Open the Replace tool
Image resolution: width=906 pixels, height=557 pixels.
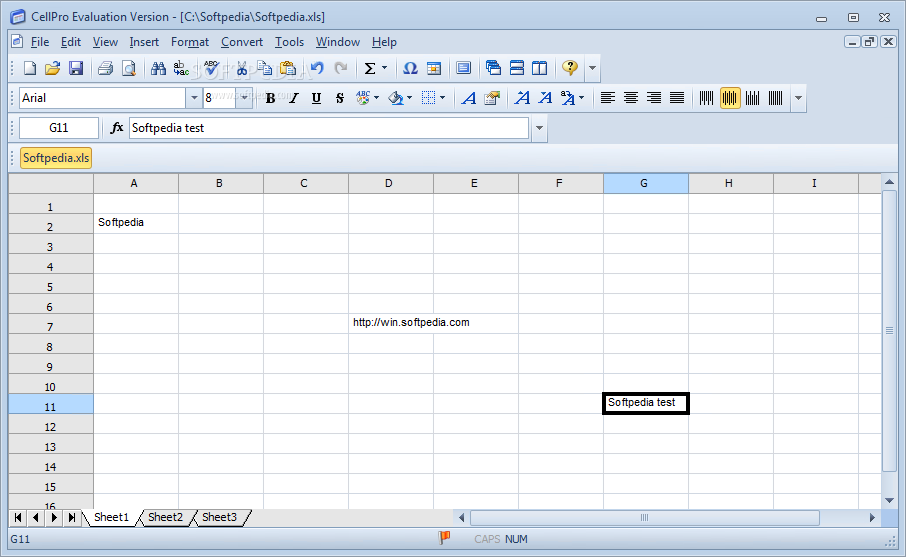tap(181, 68)
